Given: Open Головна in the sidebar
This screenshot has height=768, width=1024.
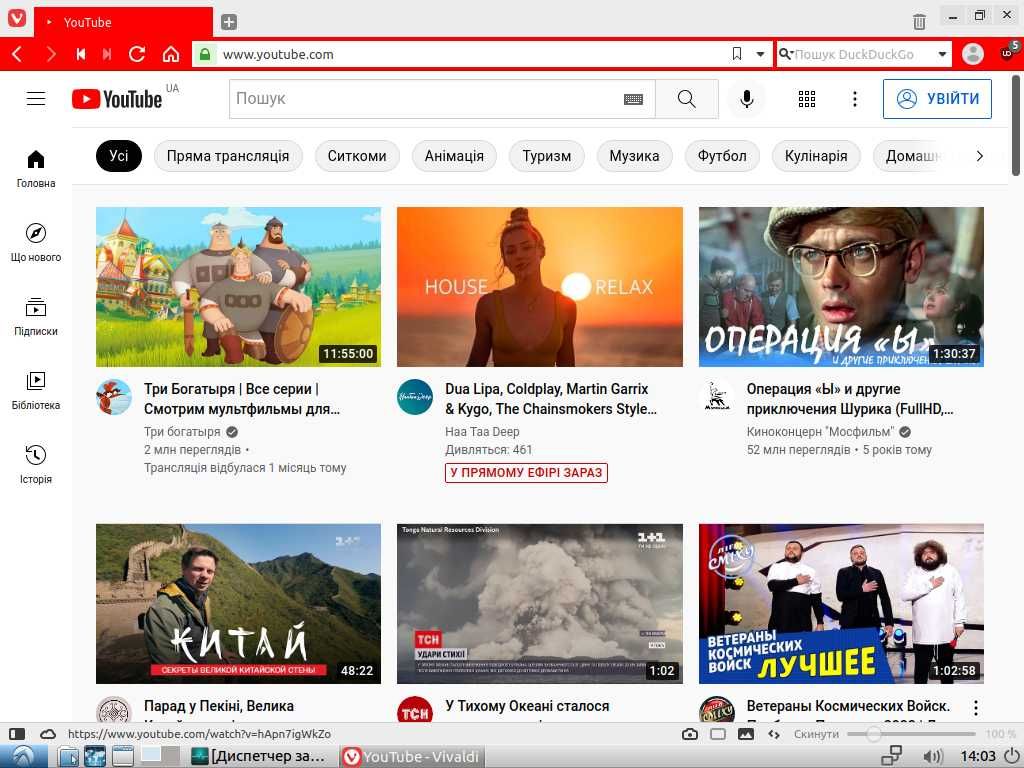Looking at the screenshot, I should tap(36, 168).
